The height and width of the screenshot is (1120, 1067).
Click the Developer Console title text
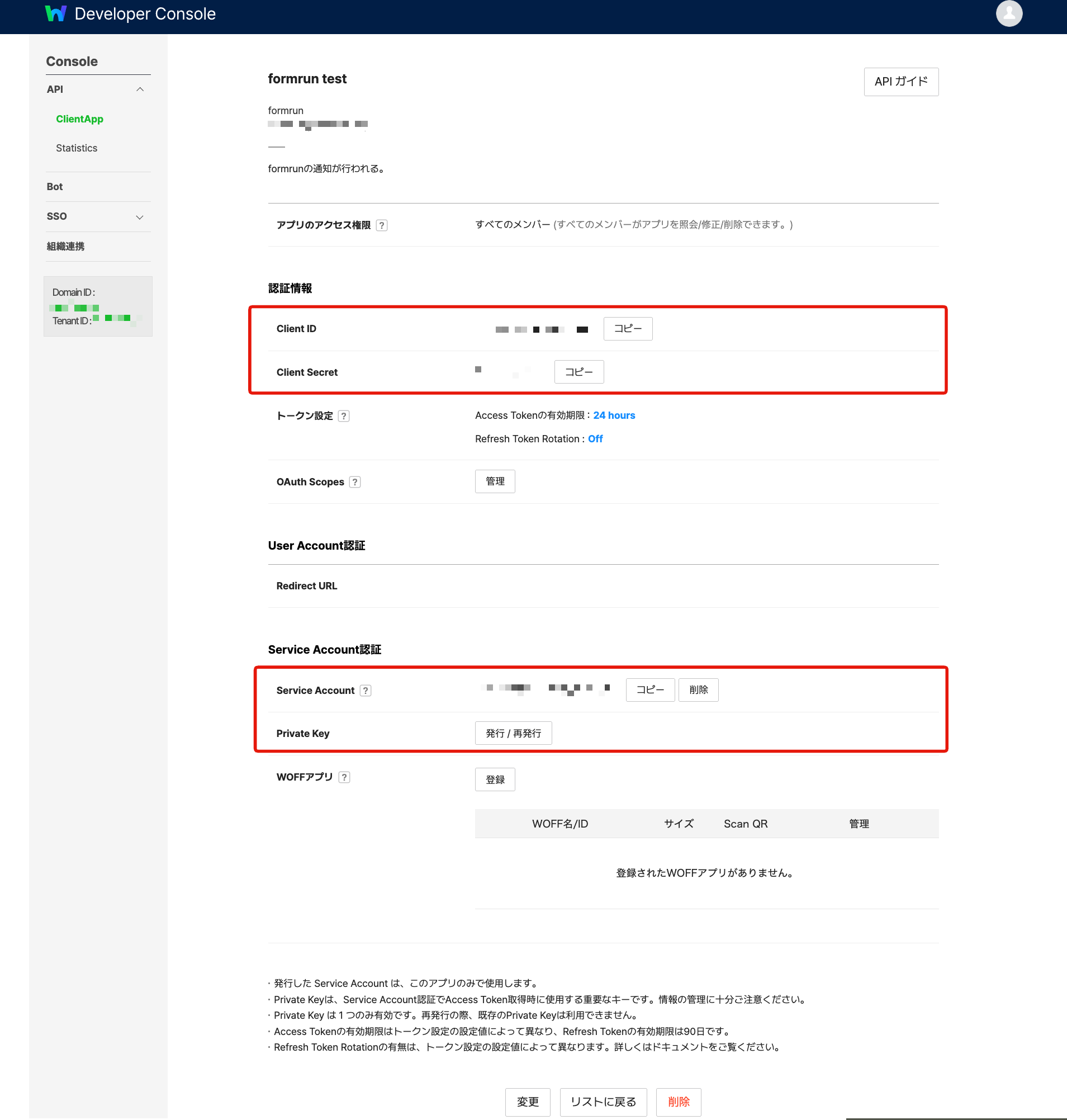(145, 13)
